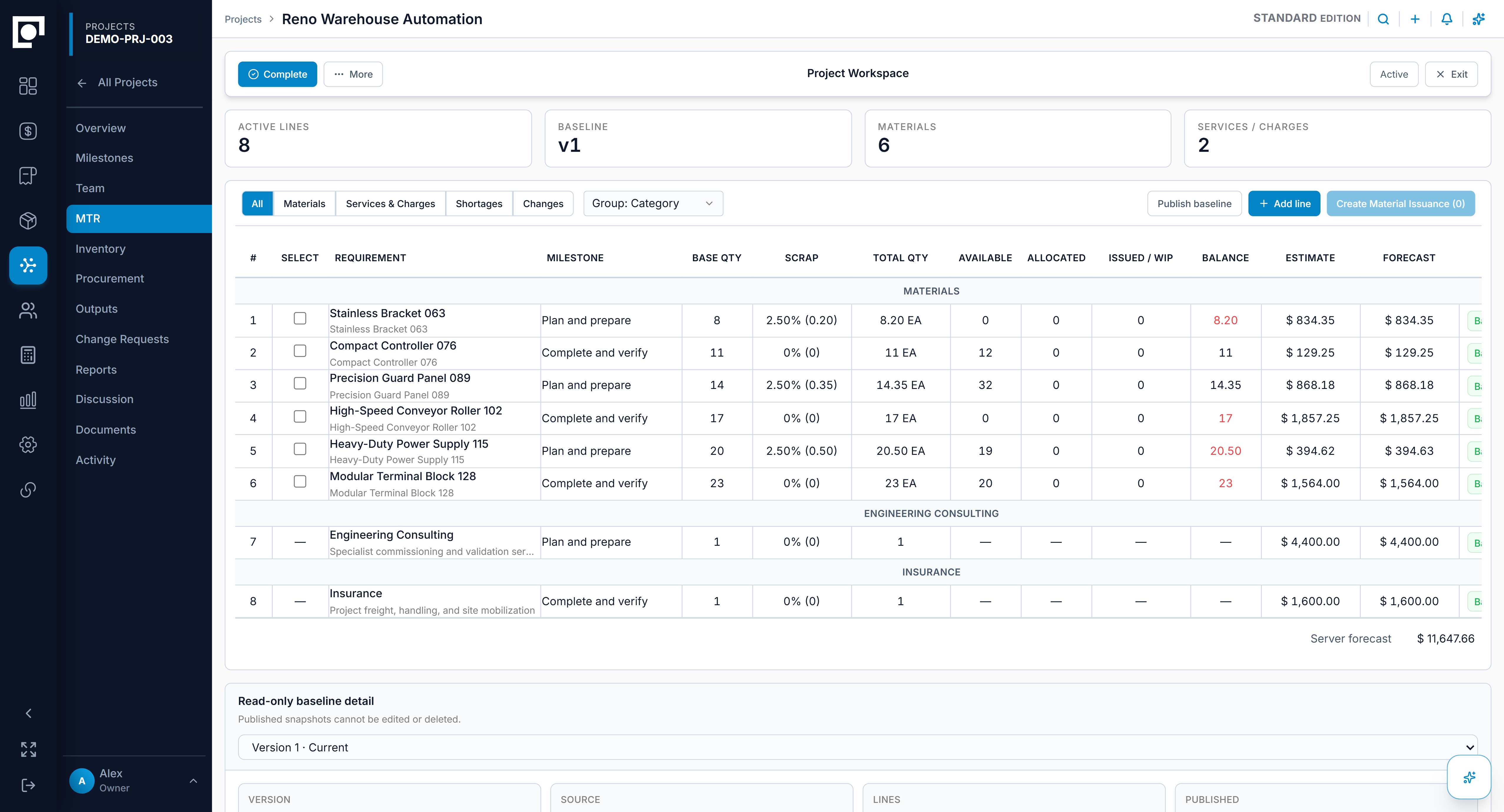Open Inventory in project sidebar
Viewport: 1504px width, 812px height.
tap(100, 249)
